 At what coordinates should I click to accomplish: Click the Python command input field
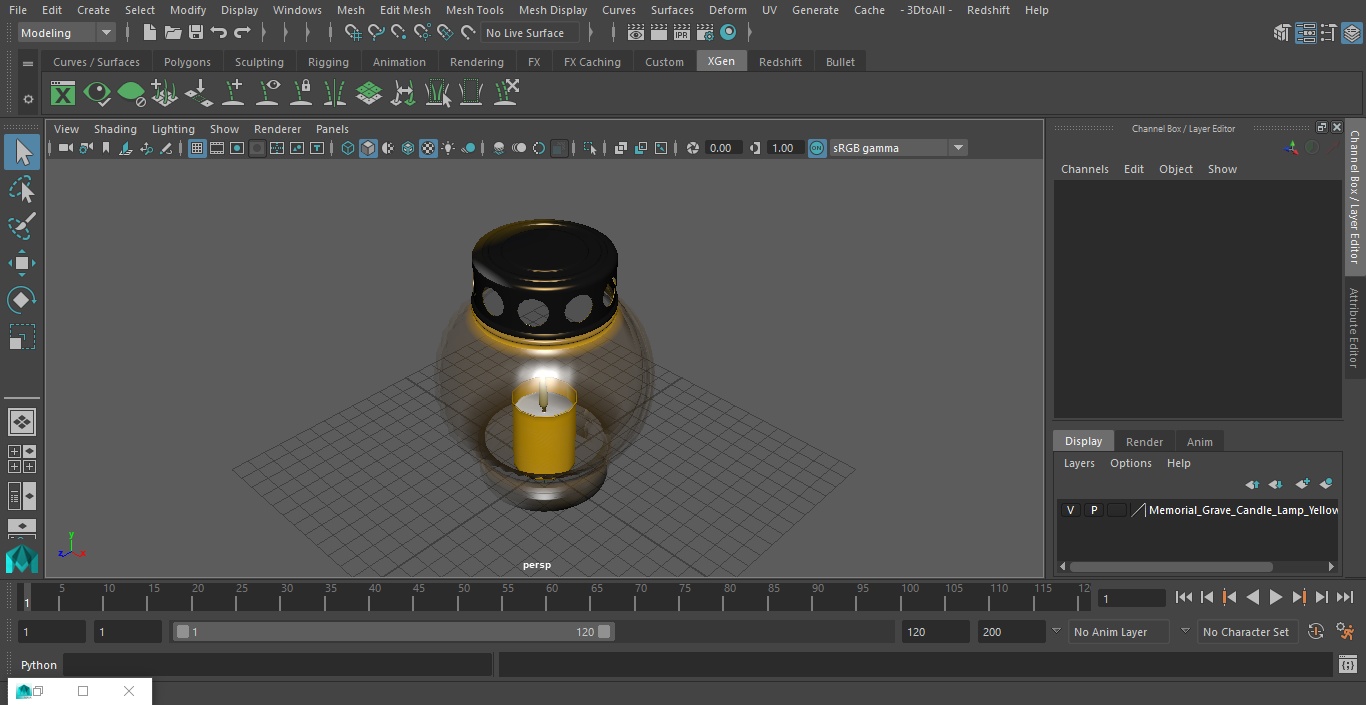pos(278,665)
